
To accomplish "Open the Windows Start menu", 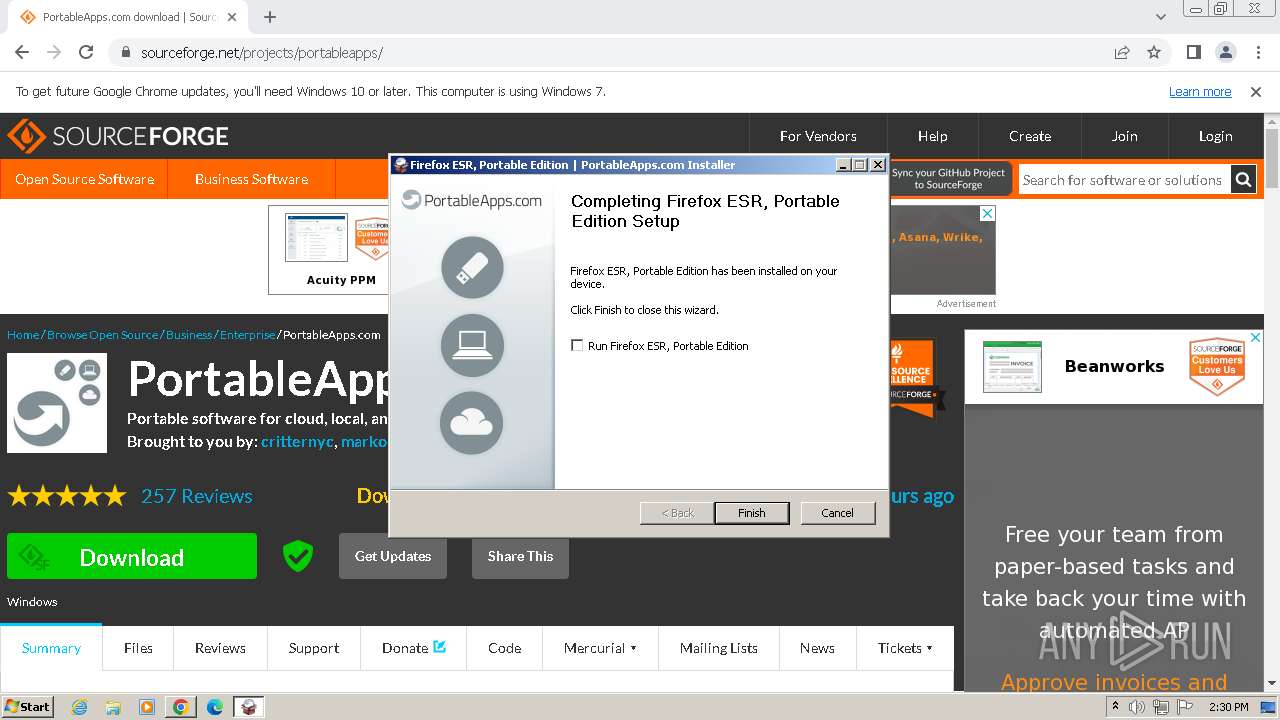I will tap(27, 707).
